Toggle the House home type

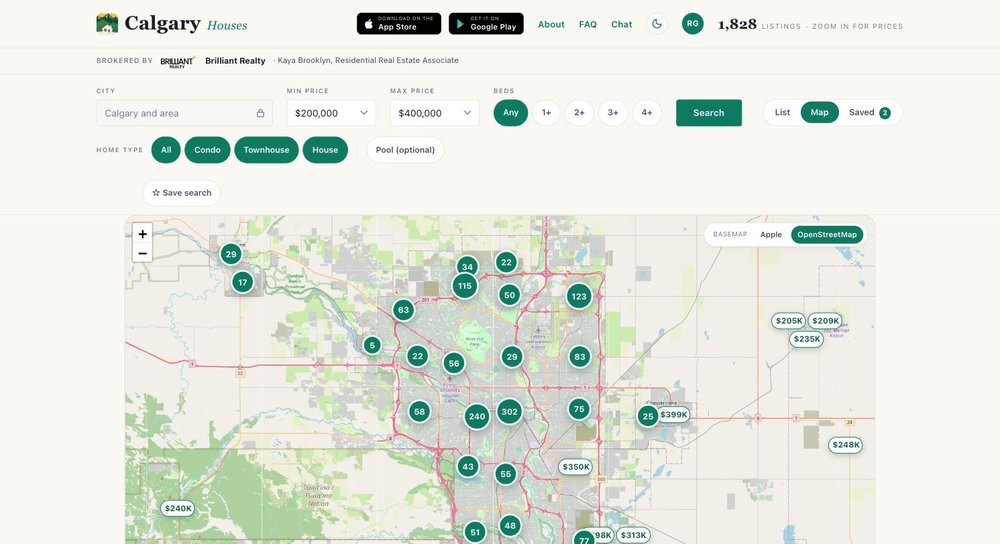click(x=325, y=151)
